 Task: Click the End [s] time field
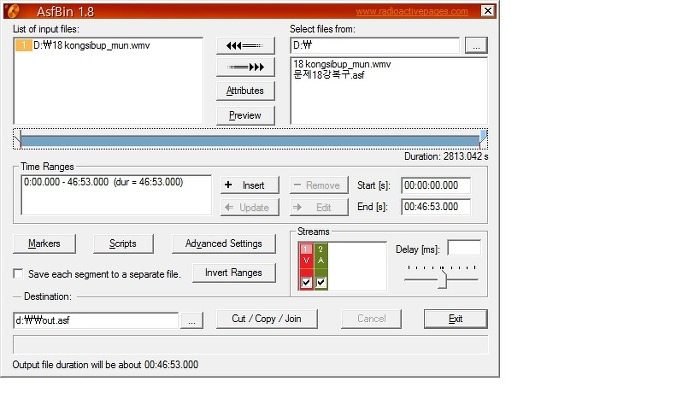pos(436,207)
